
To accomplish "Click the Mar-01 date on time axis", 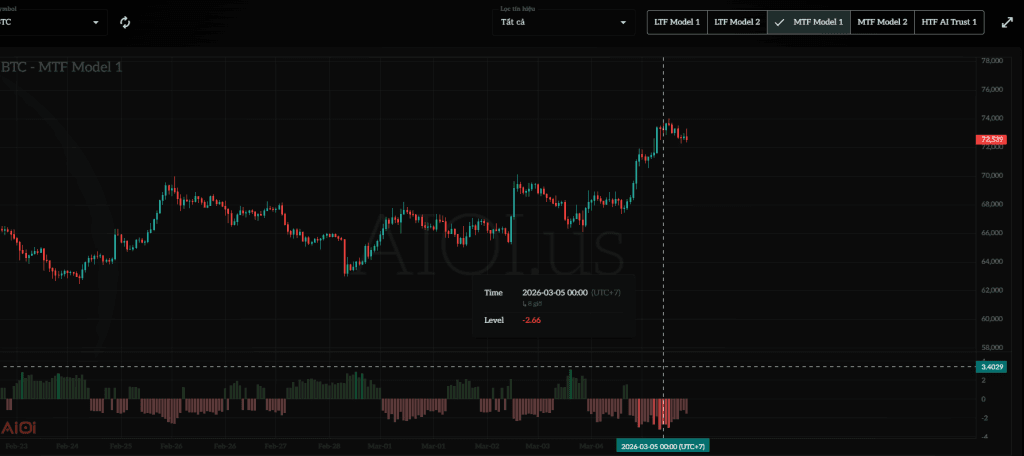I will [380, 446].
